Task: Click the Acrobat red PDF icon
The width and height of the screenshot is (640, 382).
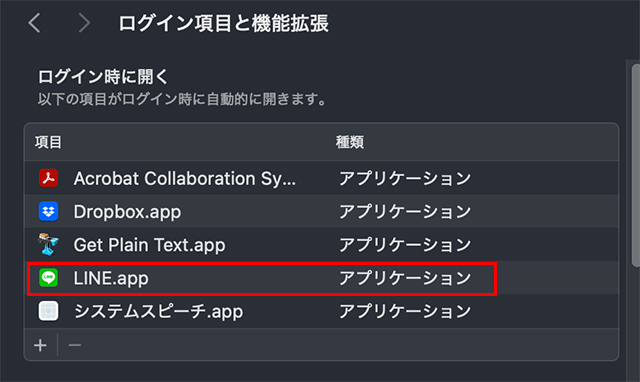Action: [x=48, y=178]
